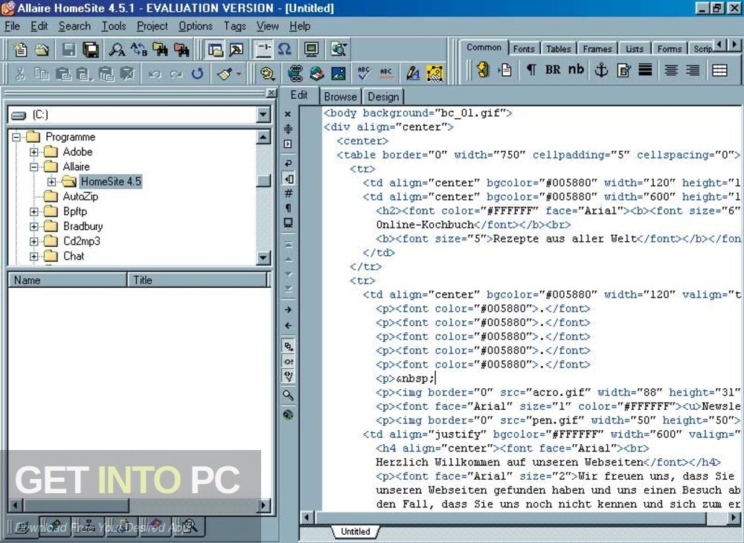Launch Extended Find with yellow binoculars icon
The image size is (744, 543).
[x=160, y=49]
